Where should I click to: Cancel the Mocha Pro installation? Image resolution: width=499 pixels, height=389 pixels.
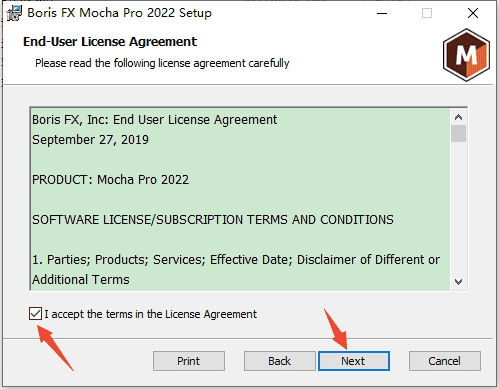pos(445,361)
